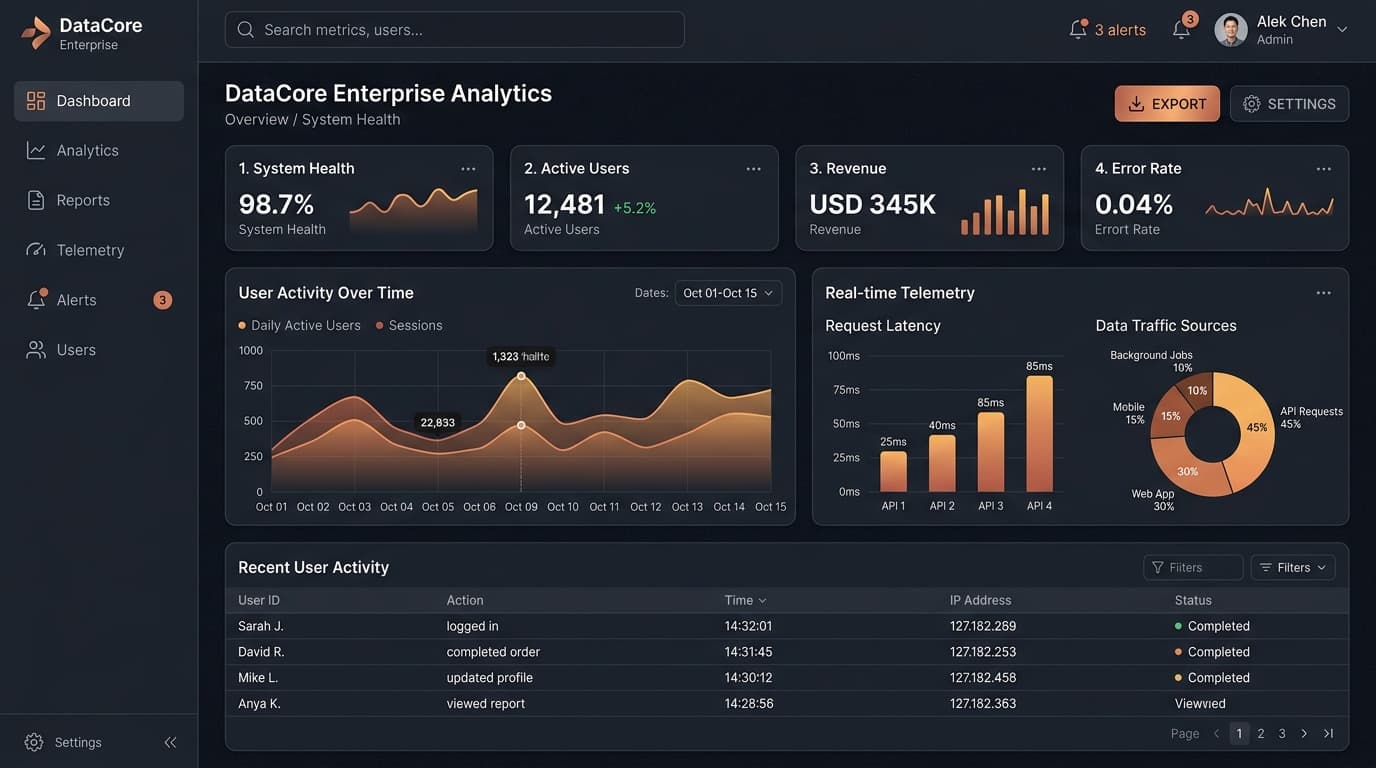The image size is (1376, 768).
Task: Go to the next page arrow
Action: 1304,733
